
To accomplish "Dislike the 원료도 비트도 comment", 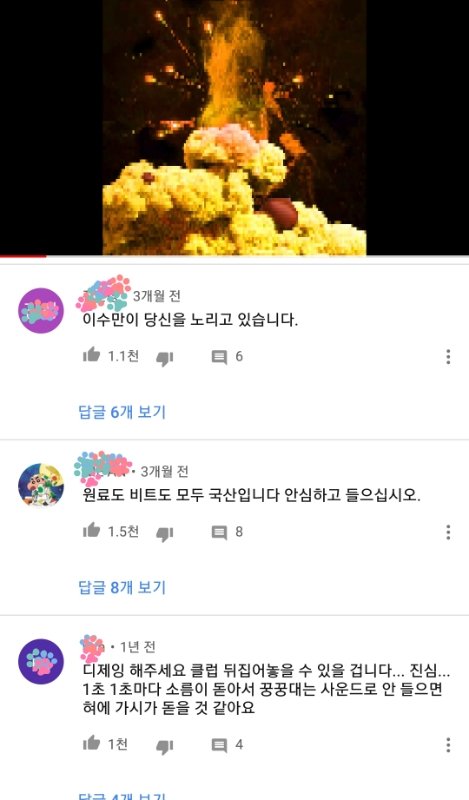I will 164,534.
